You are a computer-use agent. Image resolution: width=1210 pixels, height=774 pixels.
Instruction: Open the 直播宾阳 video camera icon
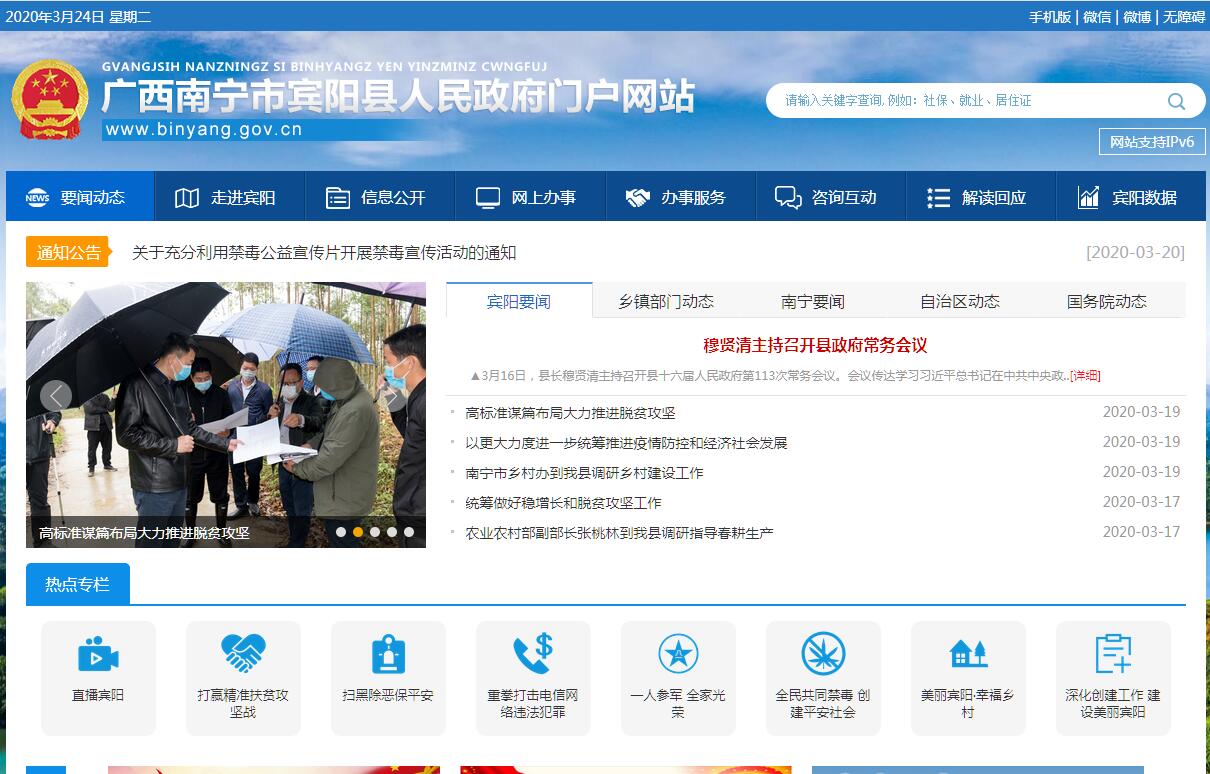click(x=98, y=656)
